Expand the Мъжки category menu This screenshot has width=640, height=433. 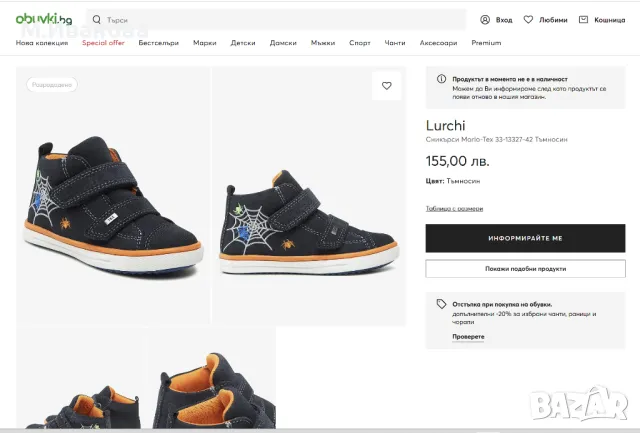click(x=323, y=43)
